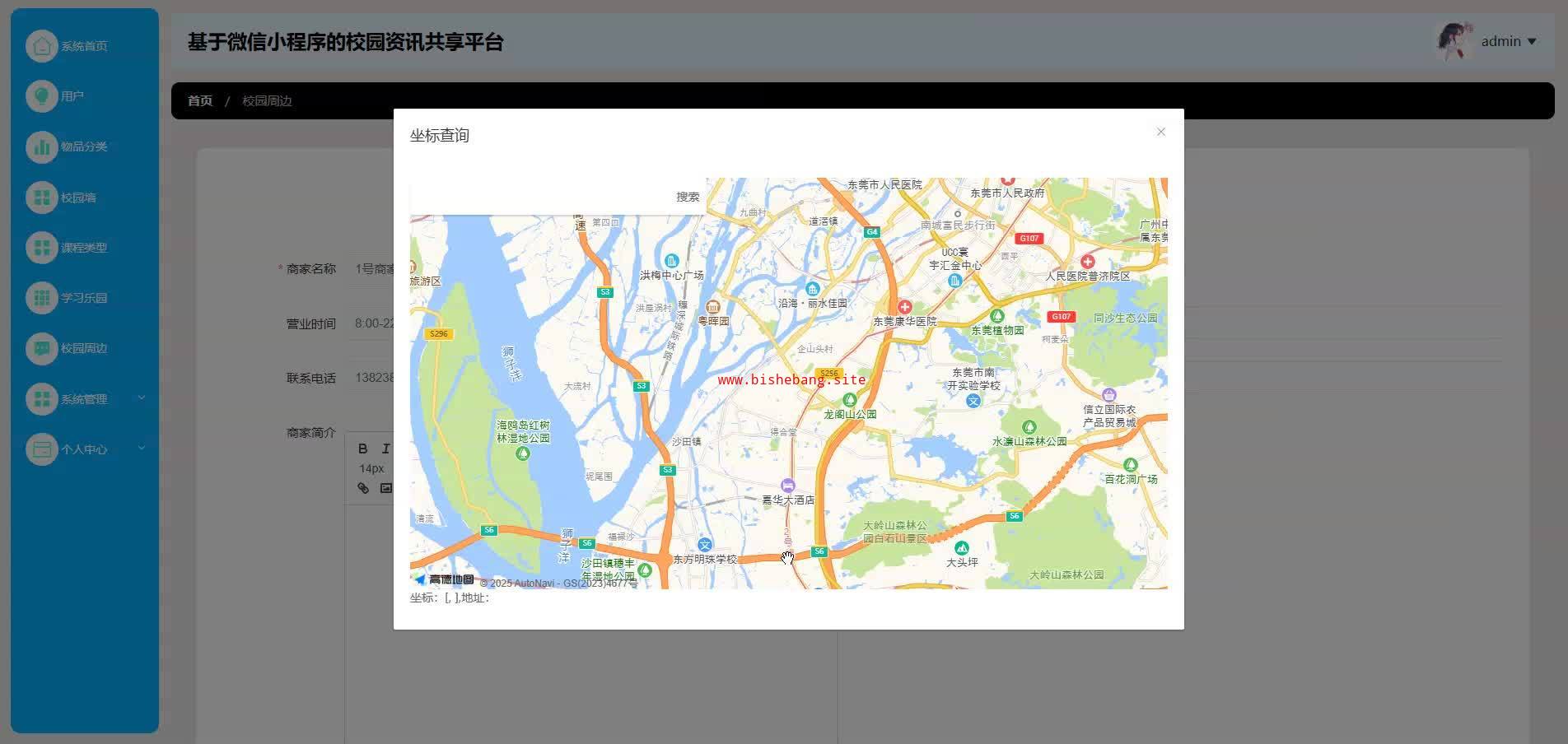
Task: Click the 东莞市人民政府 map label
Action: tap(1007, 193)
